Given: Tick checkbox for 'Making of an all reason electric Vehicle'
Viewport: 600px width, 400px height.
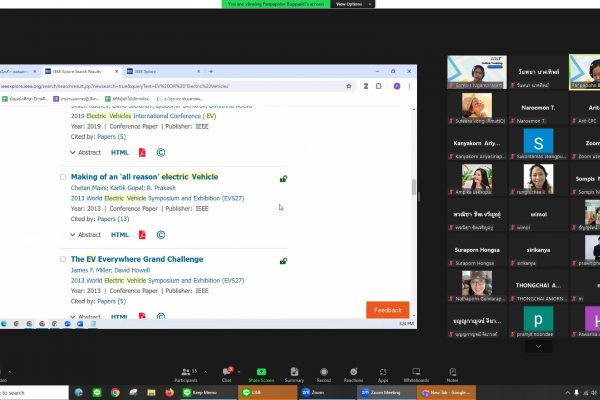Looking at the screenshot, I should (63, 177).
